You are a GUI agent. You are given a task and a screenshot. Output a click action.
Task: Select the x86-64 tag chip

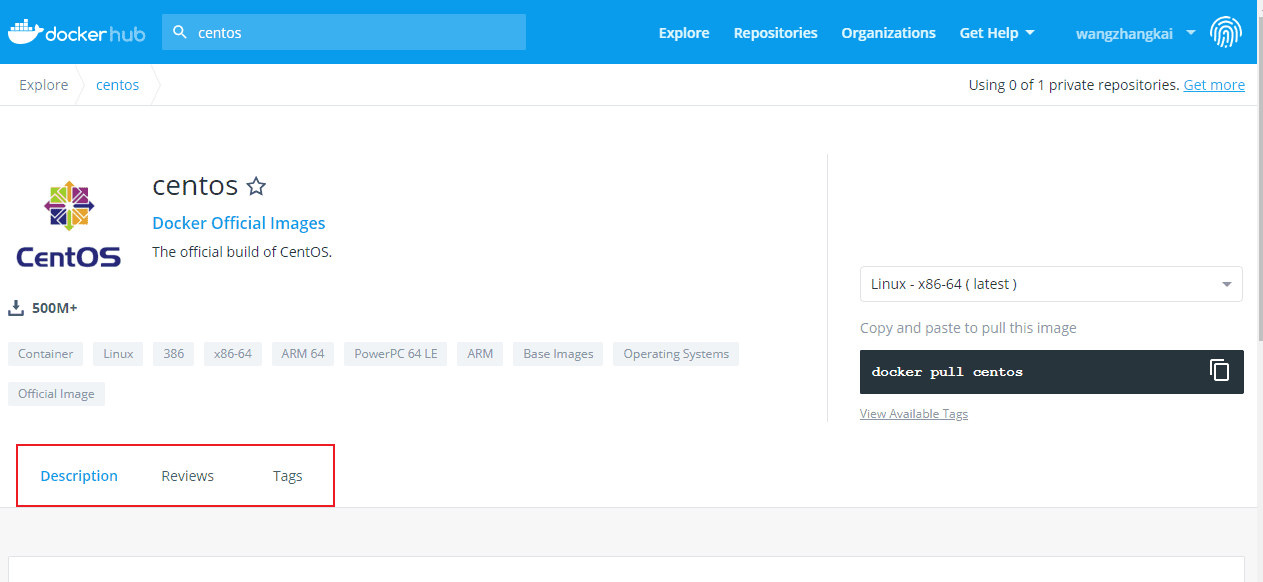coord(232,354)
